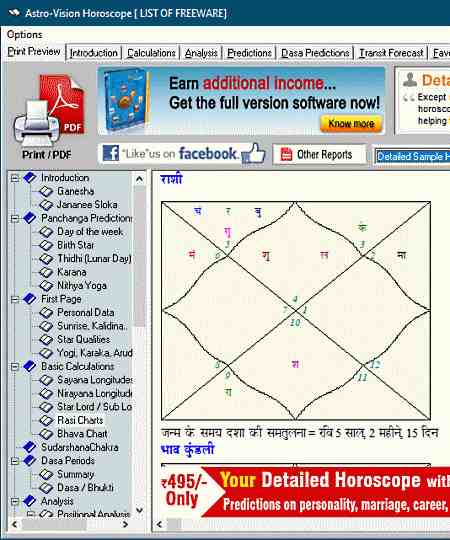
Task: Click the tree vertical scrollbar thumb
Action: [139, 256]
